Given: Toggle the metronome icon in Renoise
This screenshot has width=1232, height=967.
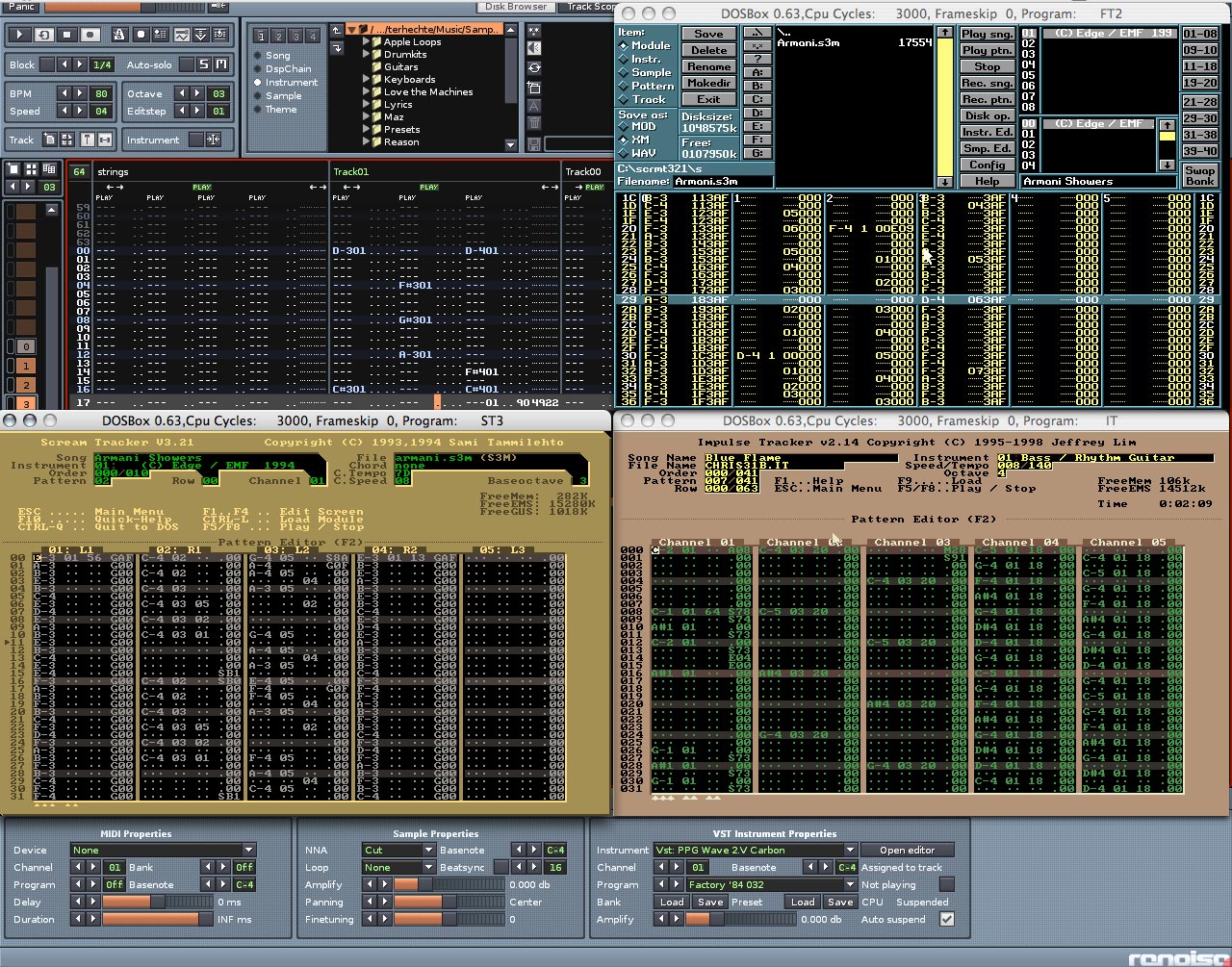Looking at the screenshot, I should 118,35.
